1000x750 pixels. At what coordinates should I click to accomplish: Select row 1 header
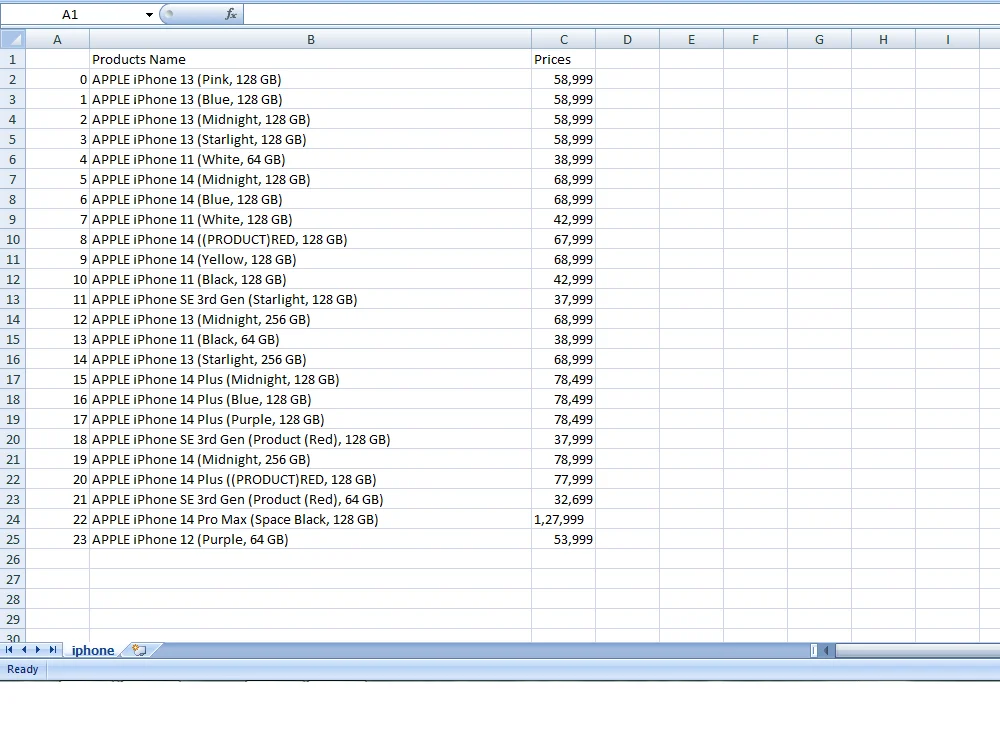pyautogui.click(x=13, y=59)
